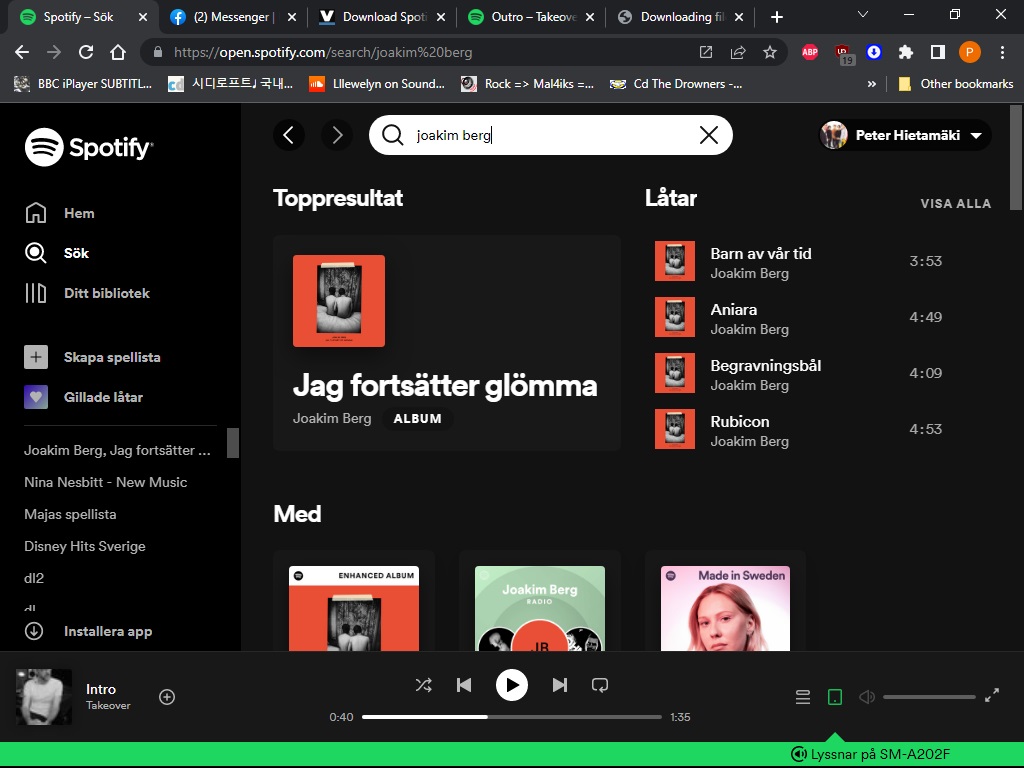Reload the page

tap(86, 52)
